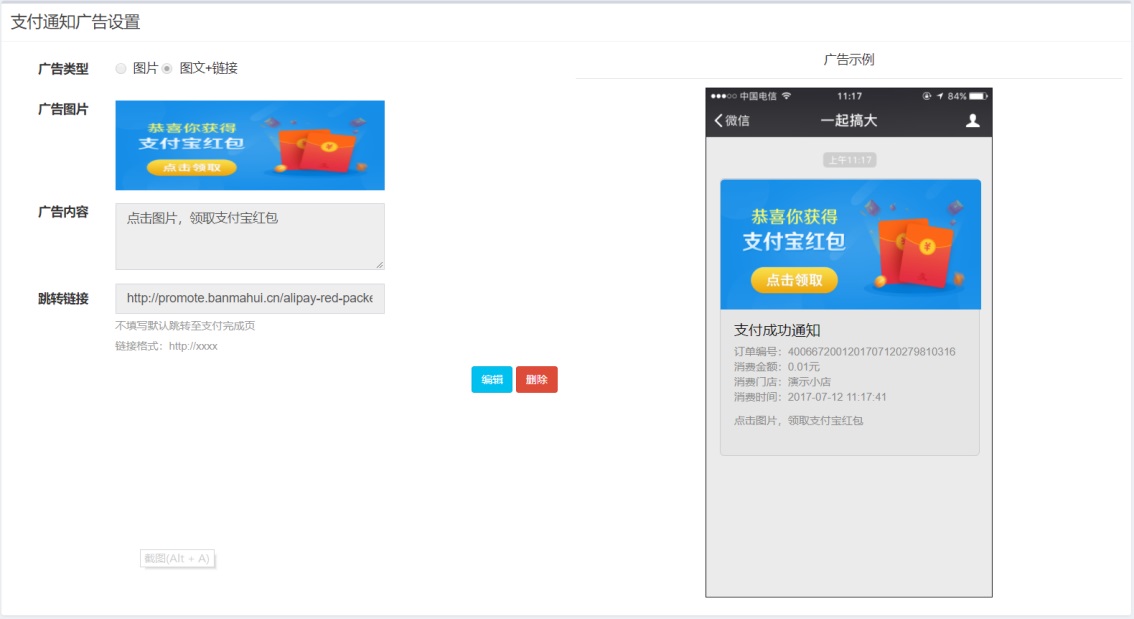The width and height of the screenshot is (1134, 619).
Task: Click the 跳转链接 URL input field
Action: [250, 299]
